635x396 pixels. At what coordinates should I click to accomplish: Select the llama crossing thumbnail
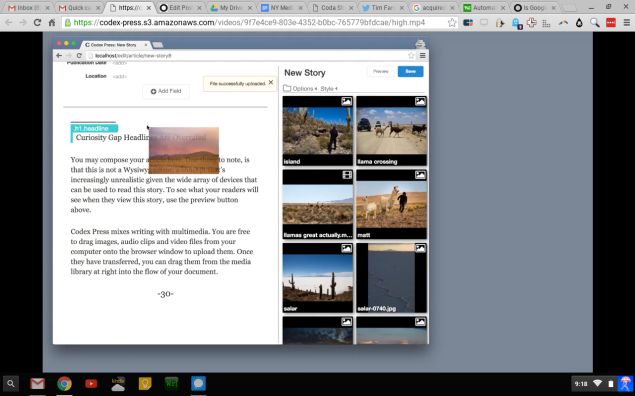pos(392,131)
